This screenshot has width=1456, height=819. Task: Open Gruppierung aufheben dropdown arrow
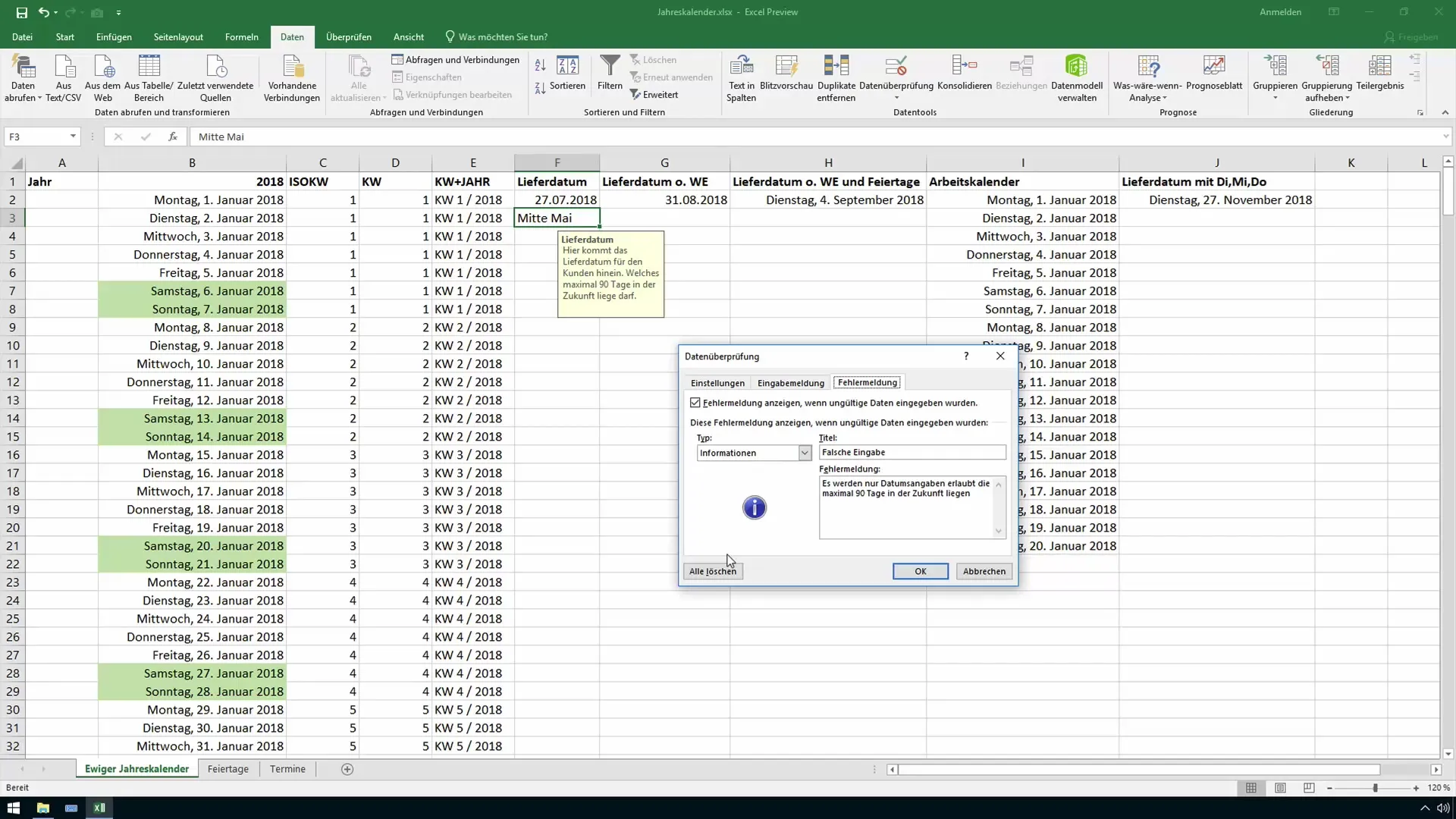tap(1348, 99)
